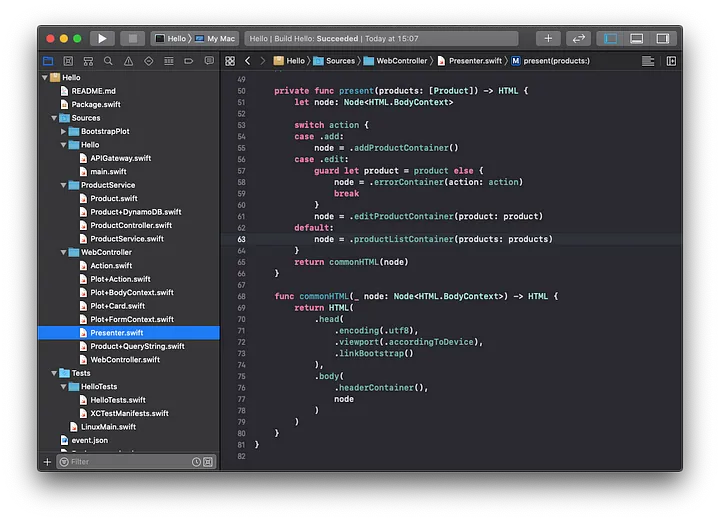
Task: Show the Symbol navigator tab
Action: (88, 61)
